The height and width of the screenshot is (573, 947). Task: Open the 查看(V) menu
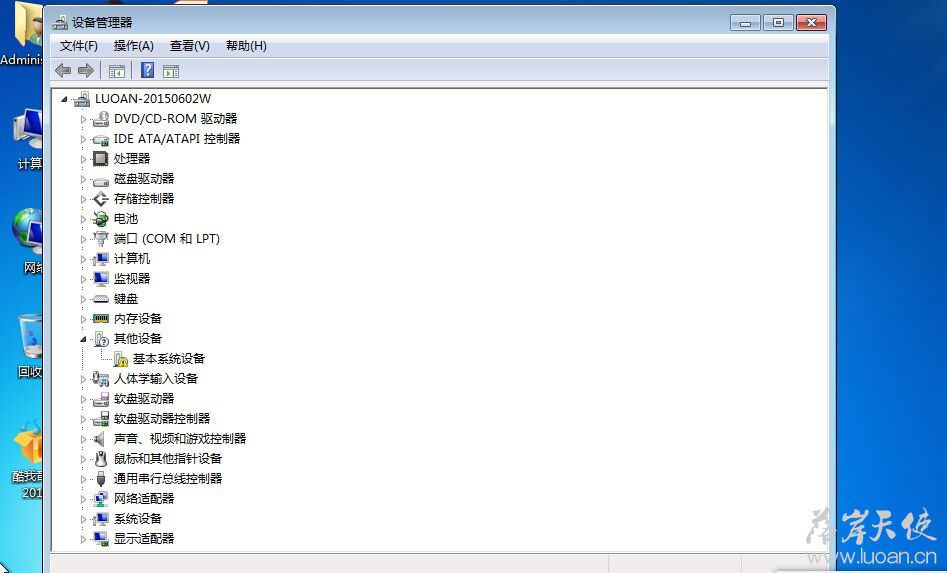[x=190, y=46]
